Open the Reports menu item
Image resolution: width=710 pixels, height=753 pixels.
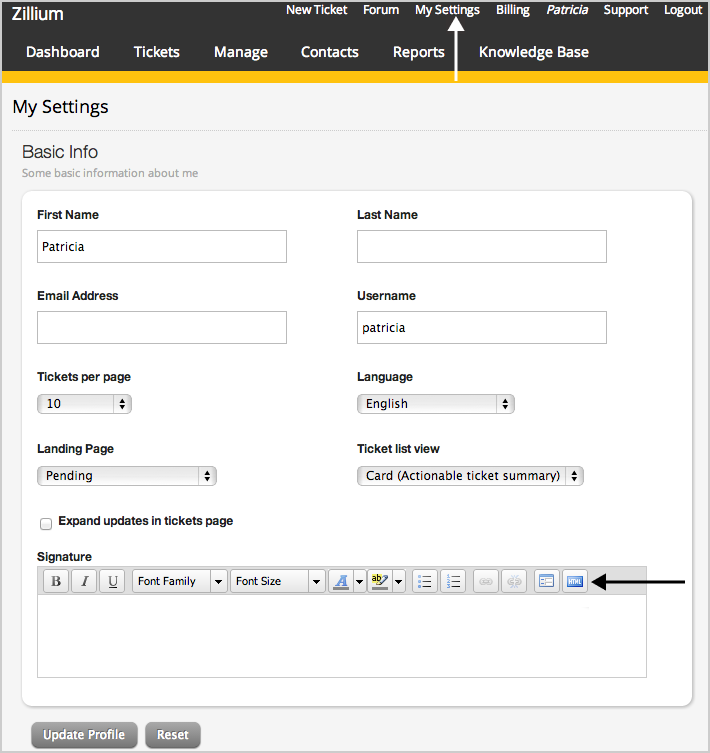pyautogui.click(x=418, y=52)
